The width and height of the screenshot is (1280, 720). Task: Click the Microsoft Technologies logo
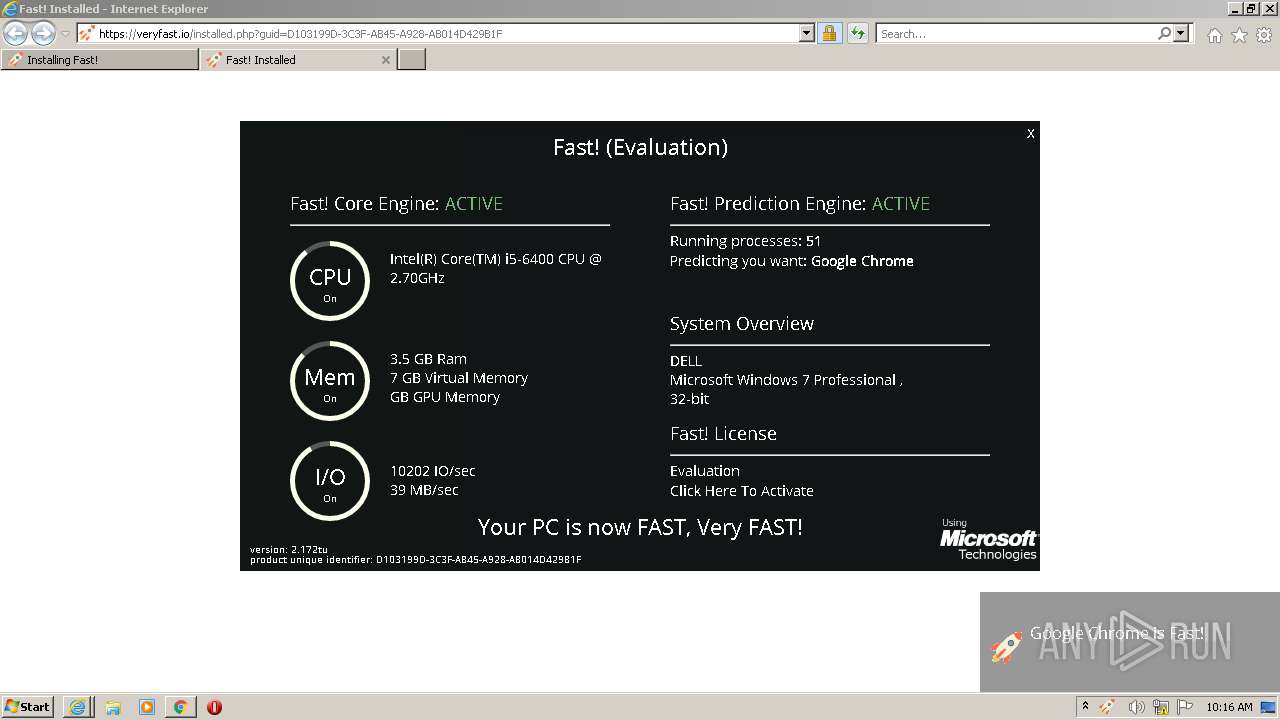pyautogui.click(x=988, y=540)
